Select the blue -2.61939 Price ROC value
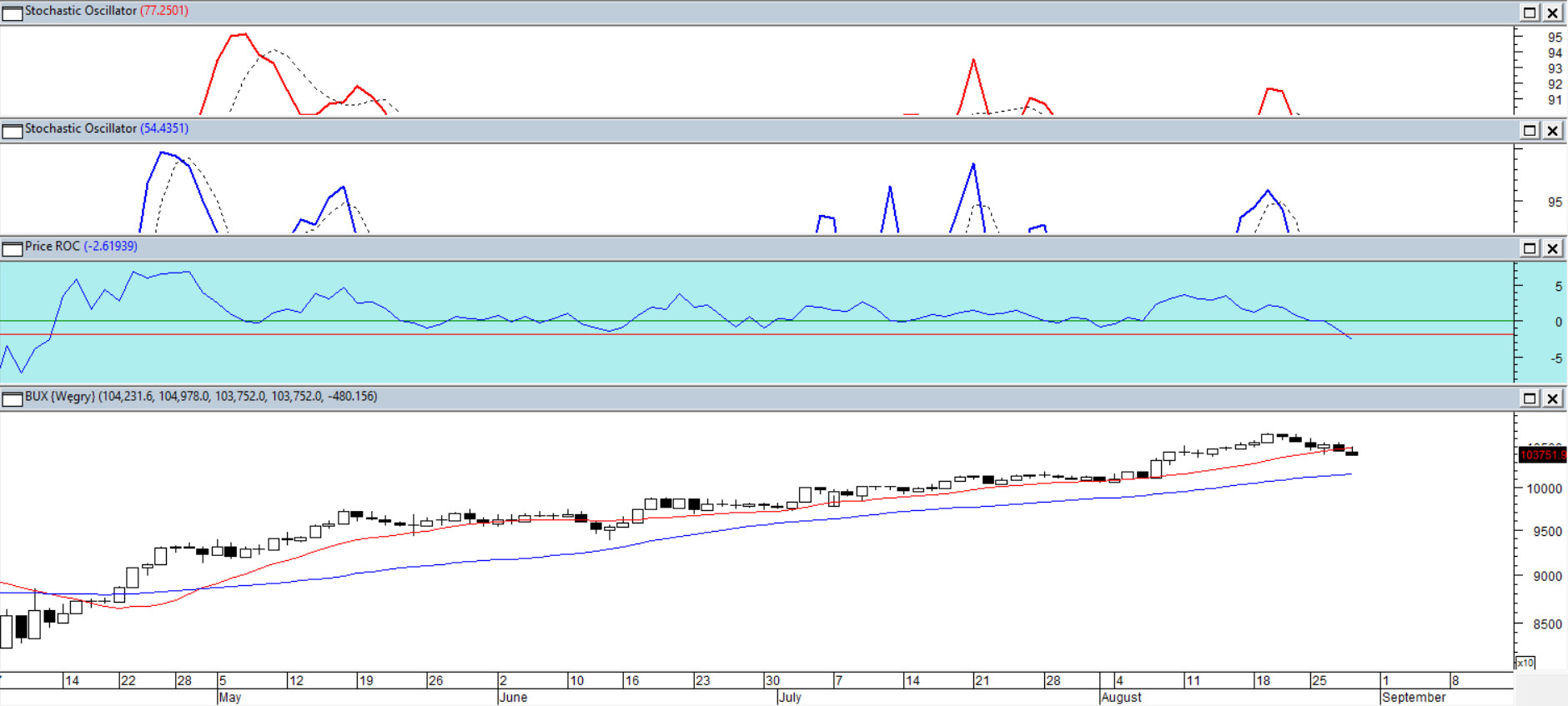Image resolution: width=1568 pixels, height=706 pixels. 111,246
